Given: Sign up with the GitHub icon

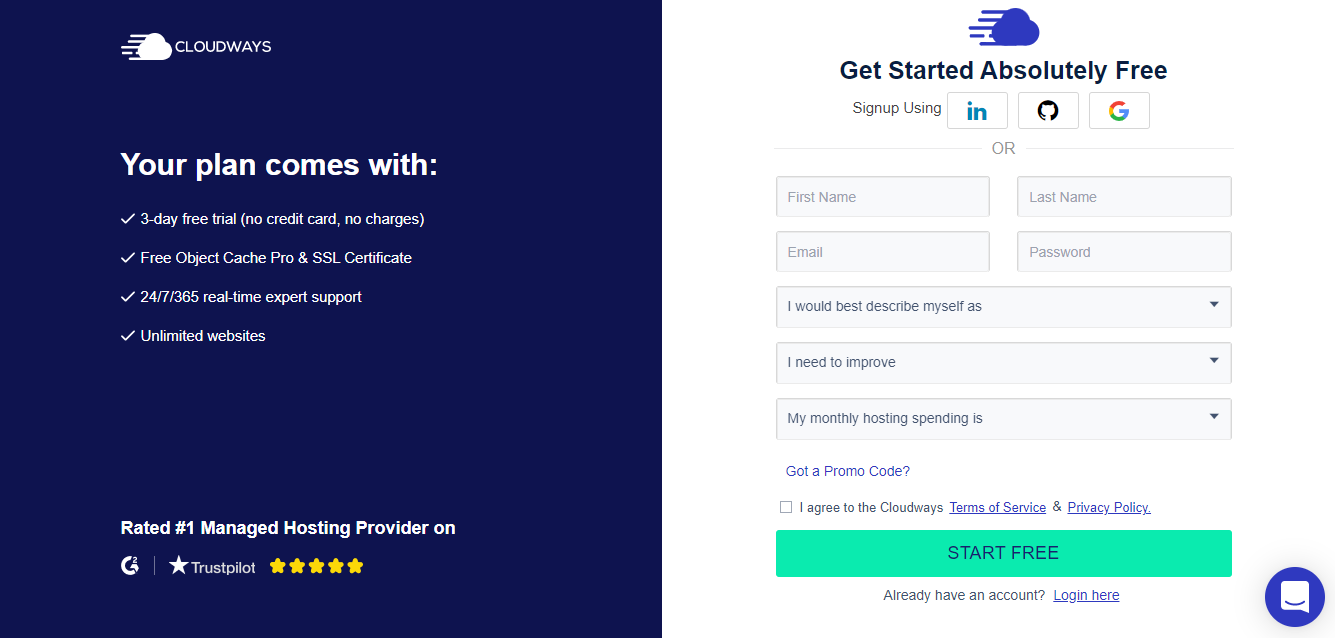Looking at the screenshot, I should (1048, 111).
